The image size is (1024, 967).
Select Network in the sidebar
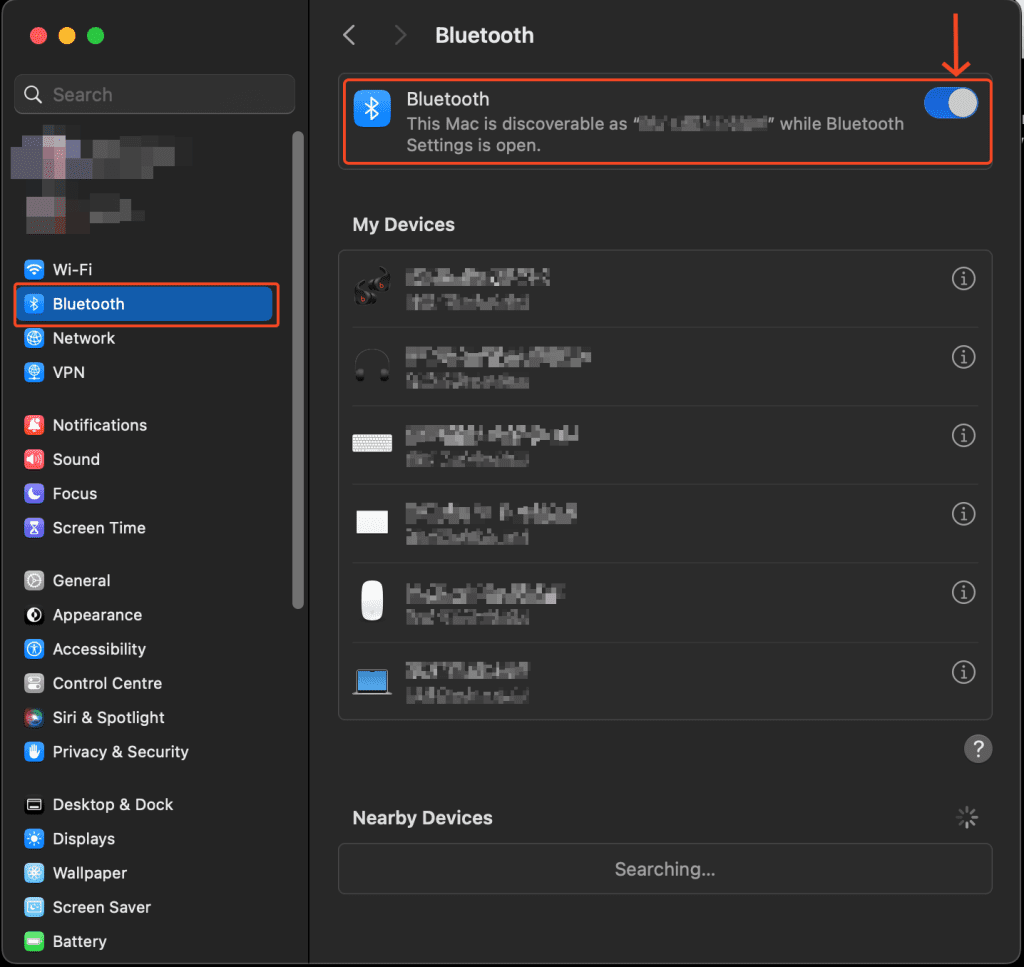[x=83, y=338]
